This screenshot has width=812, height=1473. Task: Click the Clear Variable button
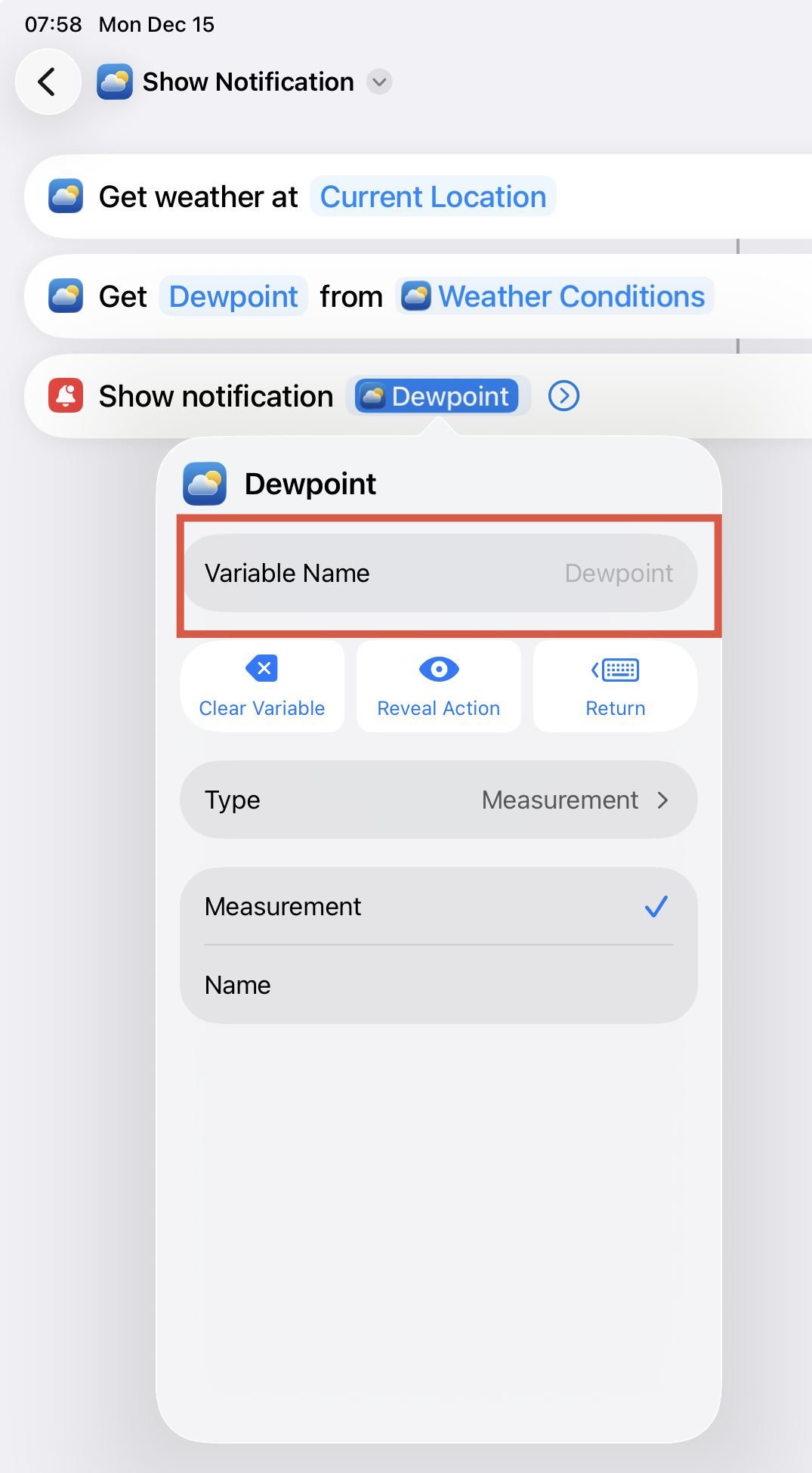point(262,686)
